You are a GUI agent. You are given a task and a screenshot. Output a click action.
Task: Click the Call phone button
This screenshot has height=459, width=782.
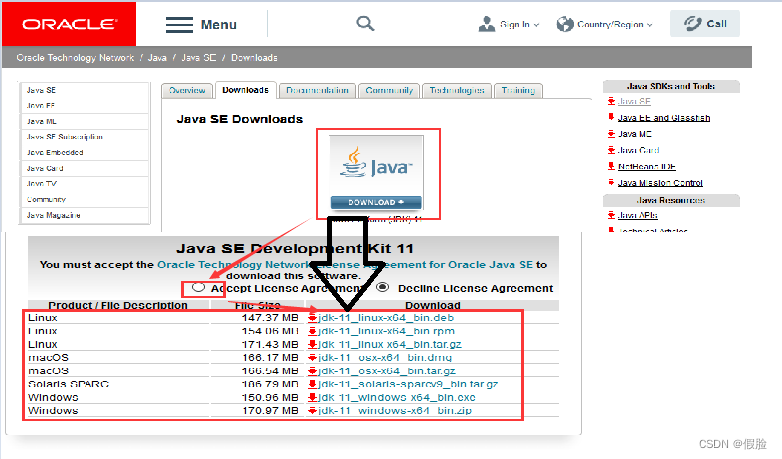click(705, 23)
